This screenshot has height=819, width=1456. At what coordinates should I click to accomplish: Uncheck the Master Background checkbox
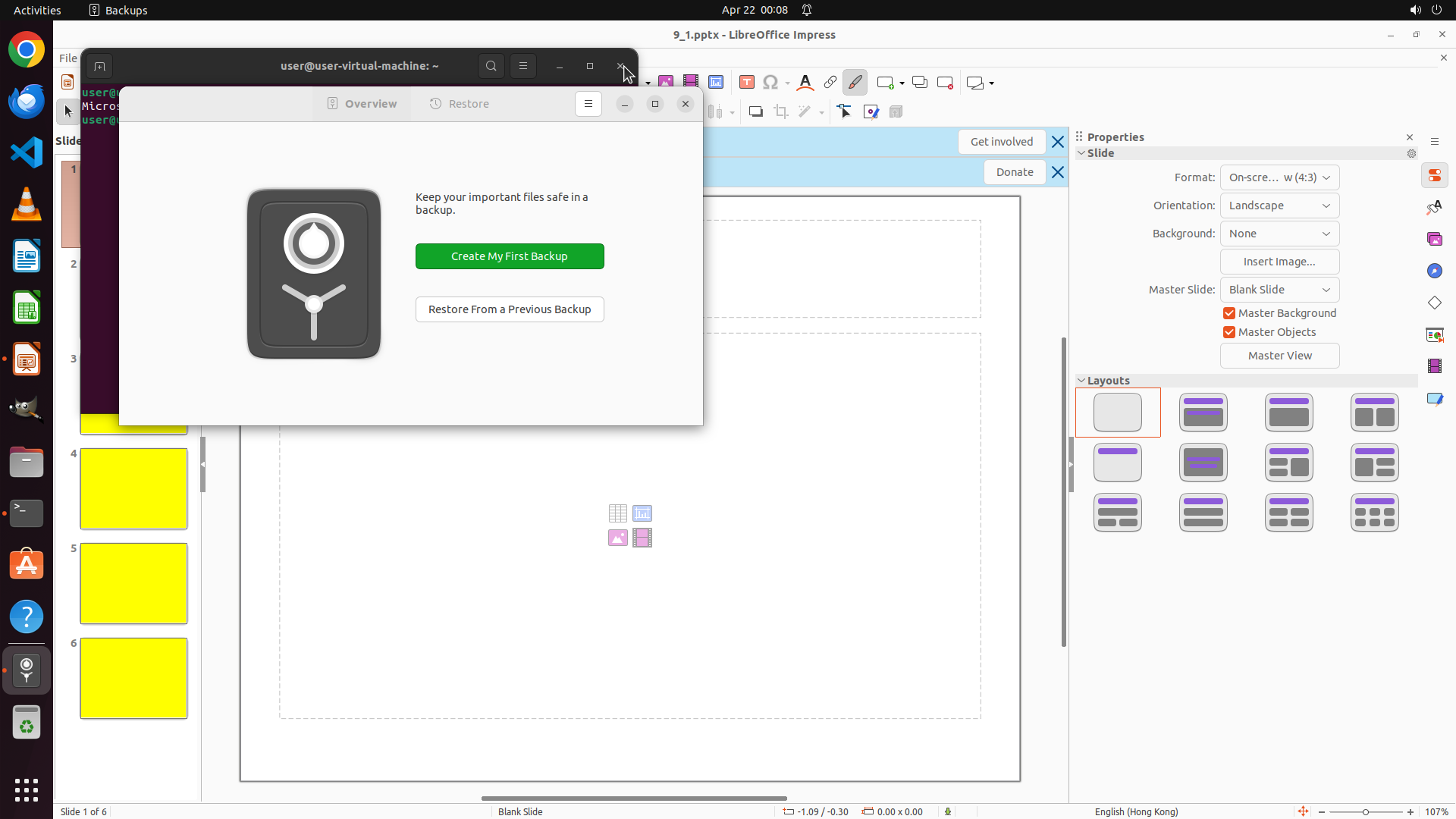point(1229,313)
